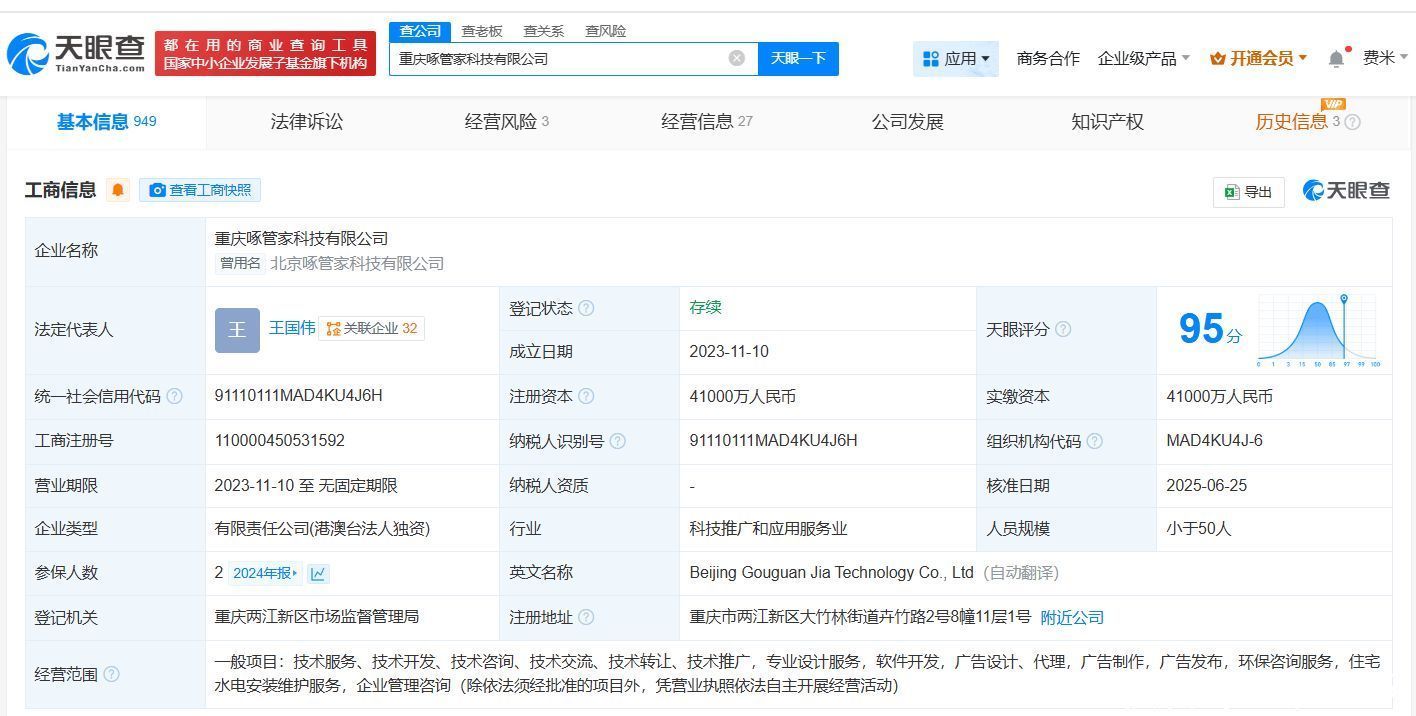Open the 附近公司 nearby companies link
The image size is (1416, 716).
(1072, 617)
